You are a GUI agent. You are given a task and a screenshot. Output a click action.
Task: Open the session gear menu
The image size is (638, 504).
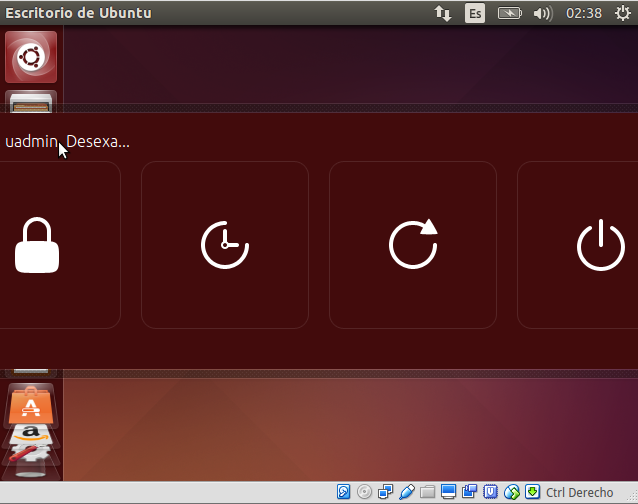[623, 13]
